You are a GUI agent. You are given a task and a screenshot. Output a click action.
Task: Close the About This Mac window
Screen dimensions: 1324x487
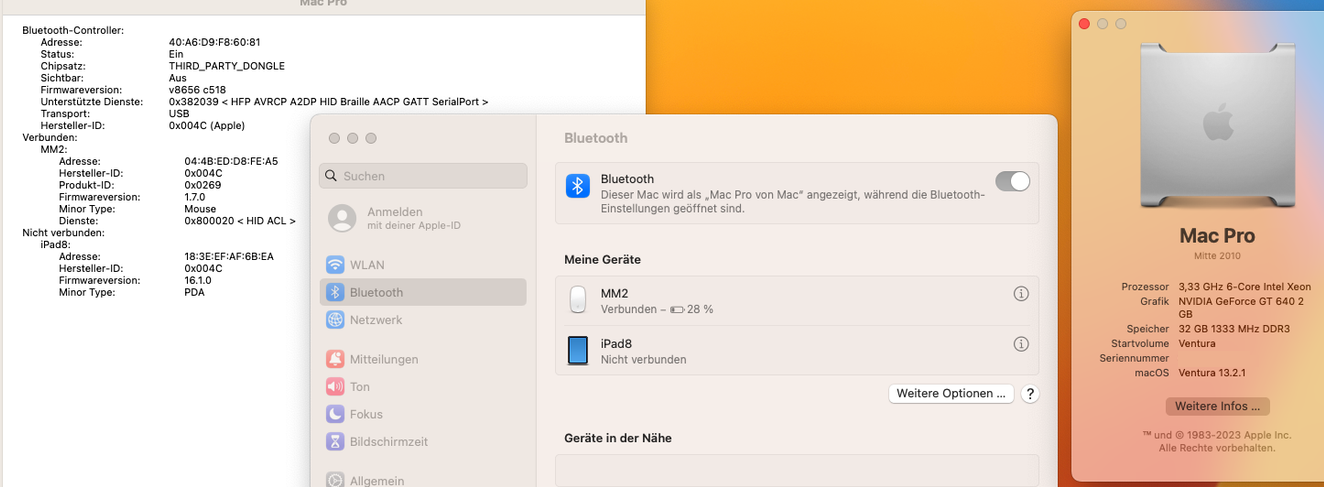point(1084,24)
